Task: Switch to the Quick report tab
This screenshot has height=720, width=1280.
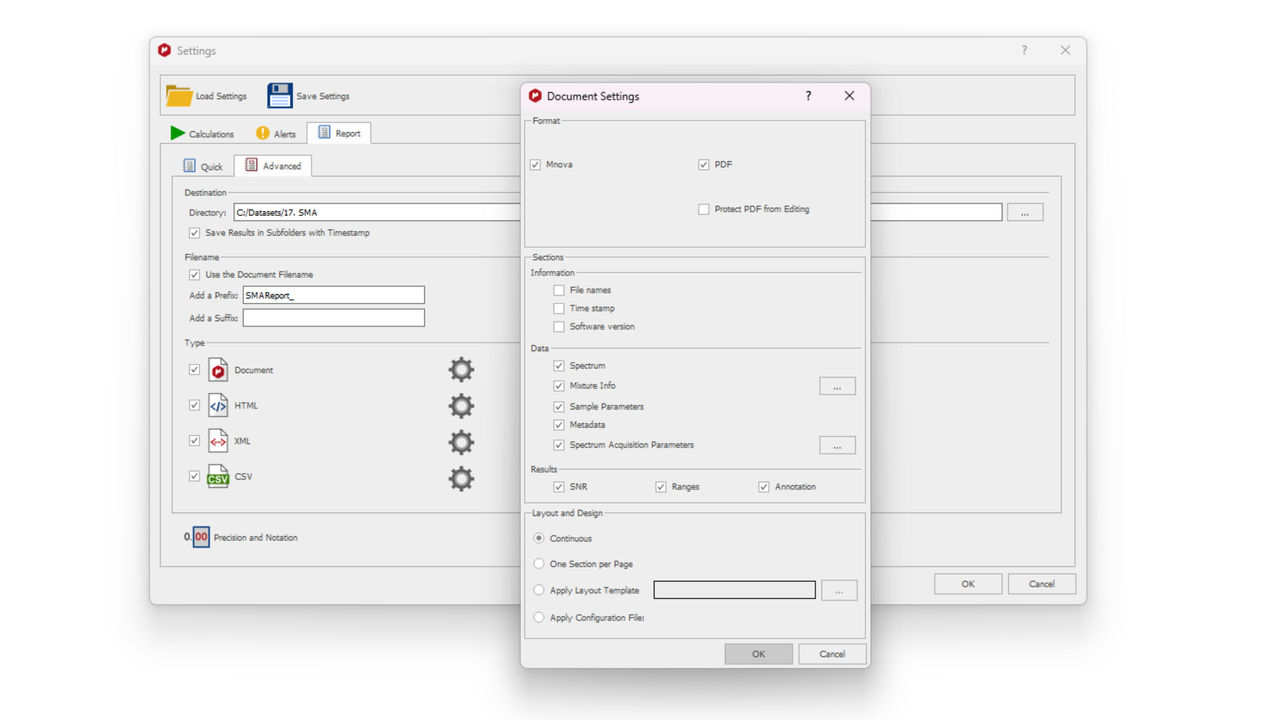Action: click(x=203, y=166)
